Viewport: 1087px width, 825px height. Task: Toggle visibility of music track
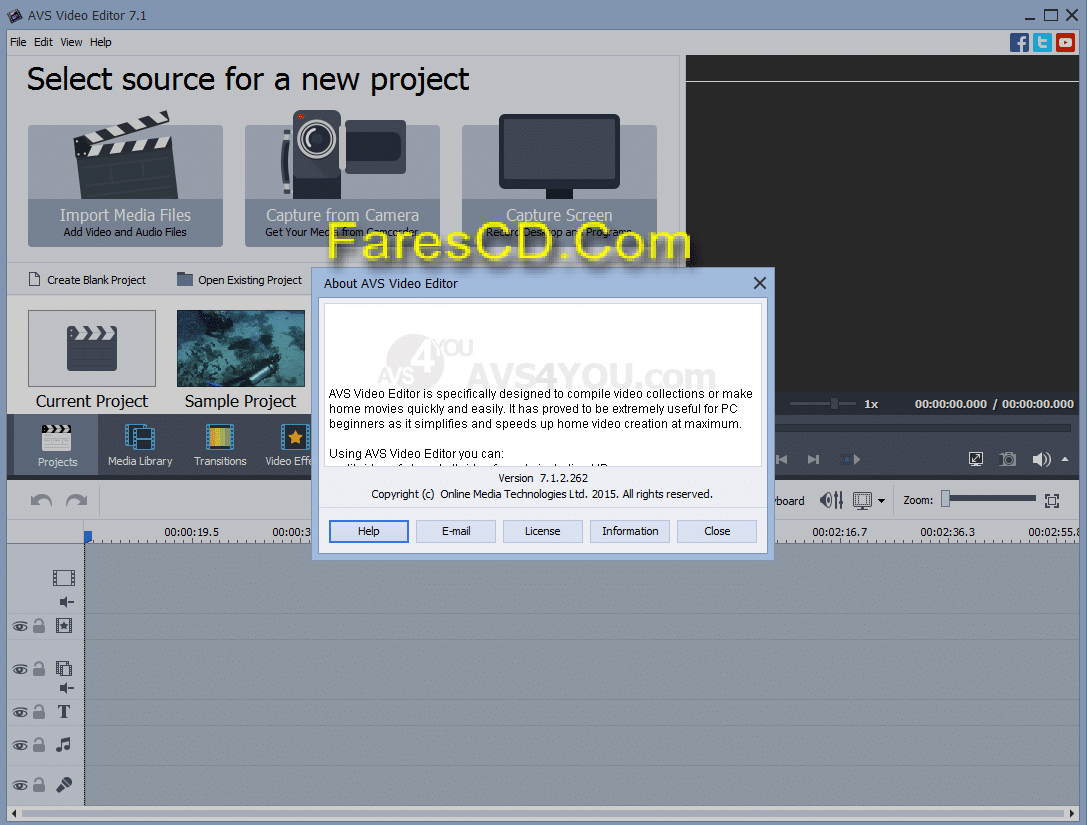pyautogui.click(x=20, y=746)
